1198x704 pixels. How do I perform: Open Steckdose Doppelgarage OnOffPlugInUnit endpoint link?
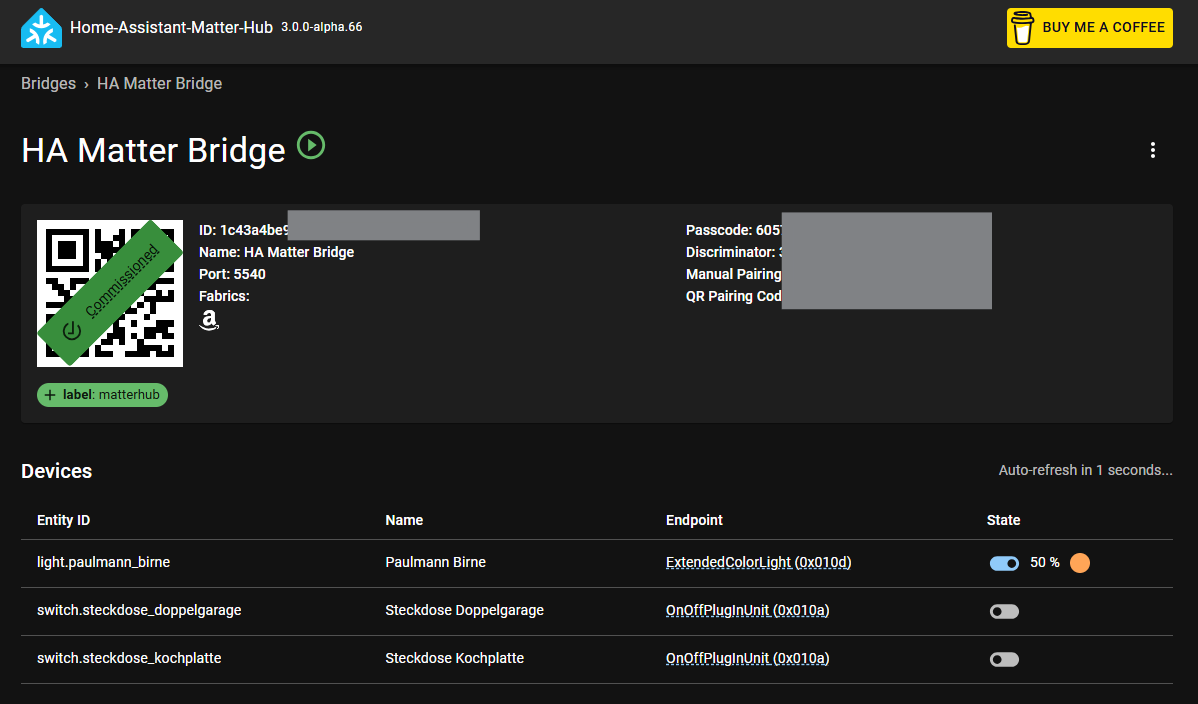coord(747,611)
